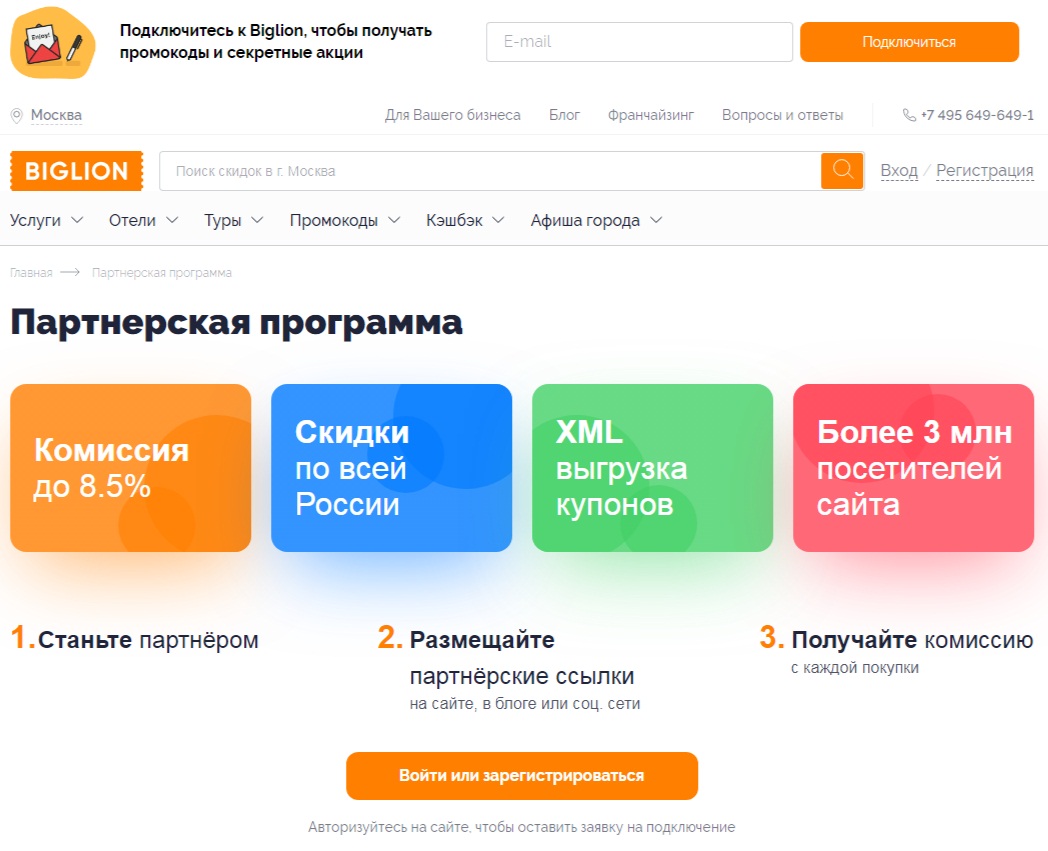
Task: Click the Регистрация link
Action: 985,171
